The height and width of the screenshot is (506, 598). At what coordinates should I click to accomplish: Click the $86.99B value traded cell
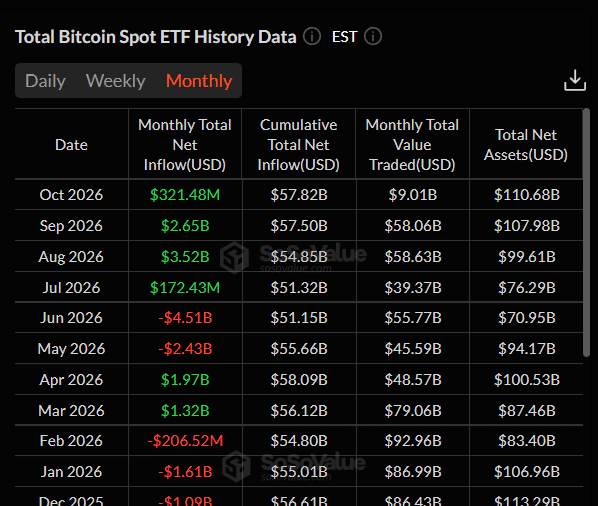pos(413,472)
